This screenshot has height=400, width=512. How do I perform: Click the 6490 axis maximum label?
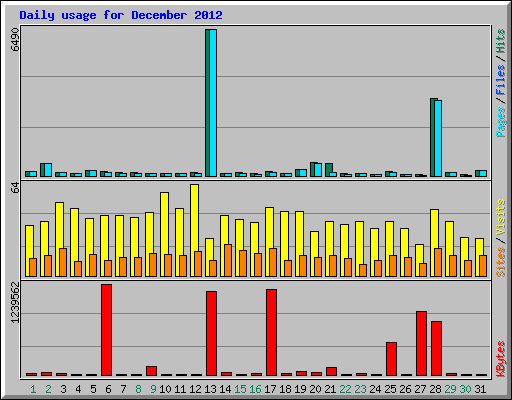(x=15, y=40)
